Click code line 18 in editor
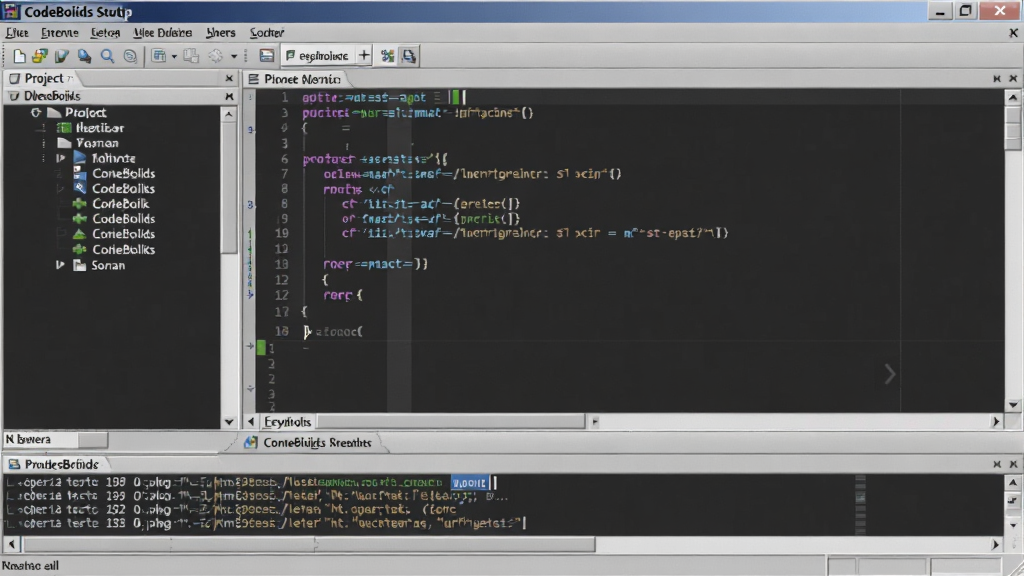This screenshot has width=1024, height=576. pyautogui.click(x=332, y=332)
